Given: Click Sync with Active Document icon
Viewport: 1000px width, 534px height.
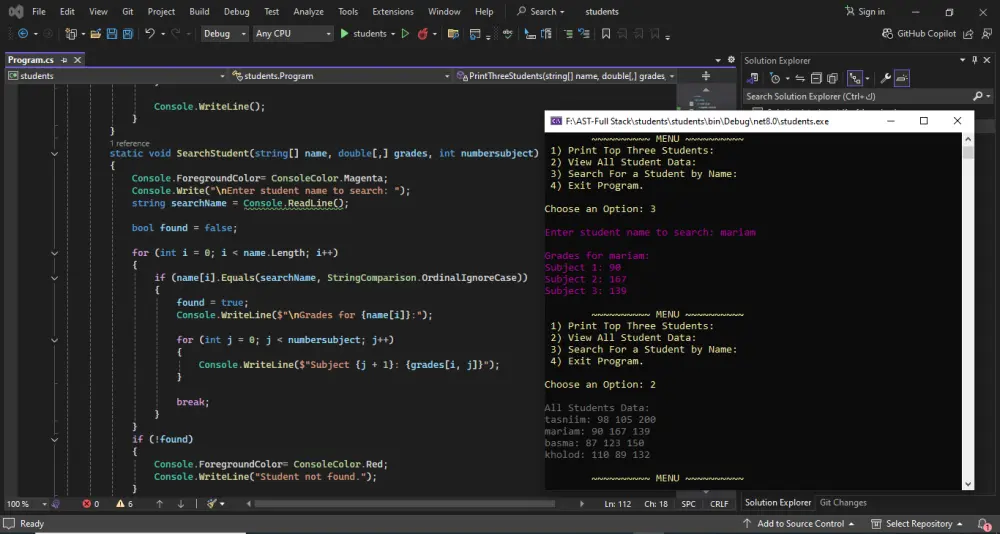Looking at the screenshot, I should pyautogui.click(x=799, y=78).
